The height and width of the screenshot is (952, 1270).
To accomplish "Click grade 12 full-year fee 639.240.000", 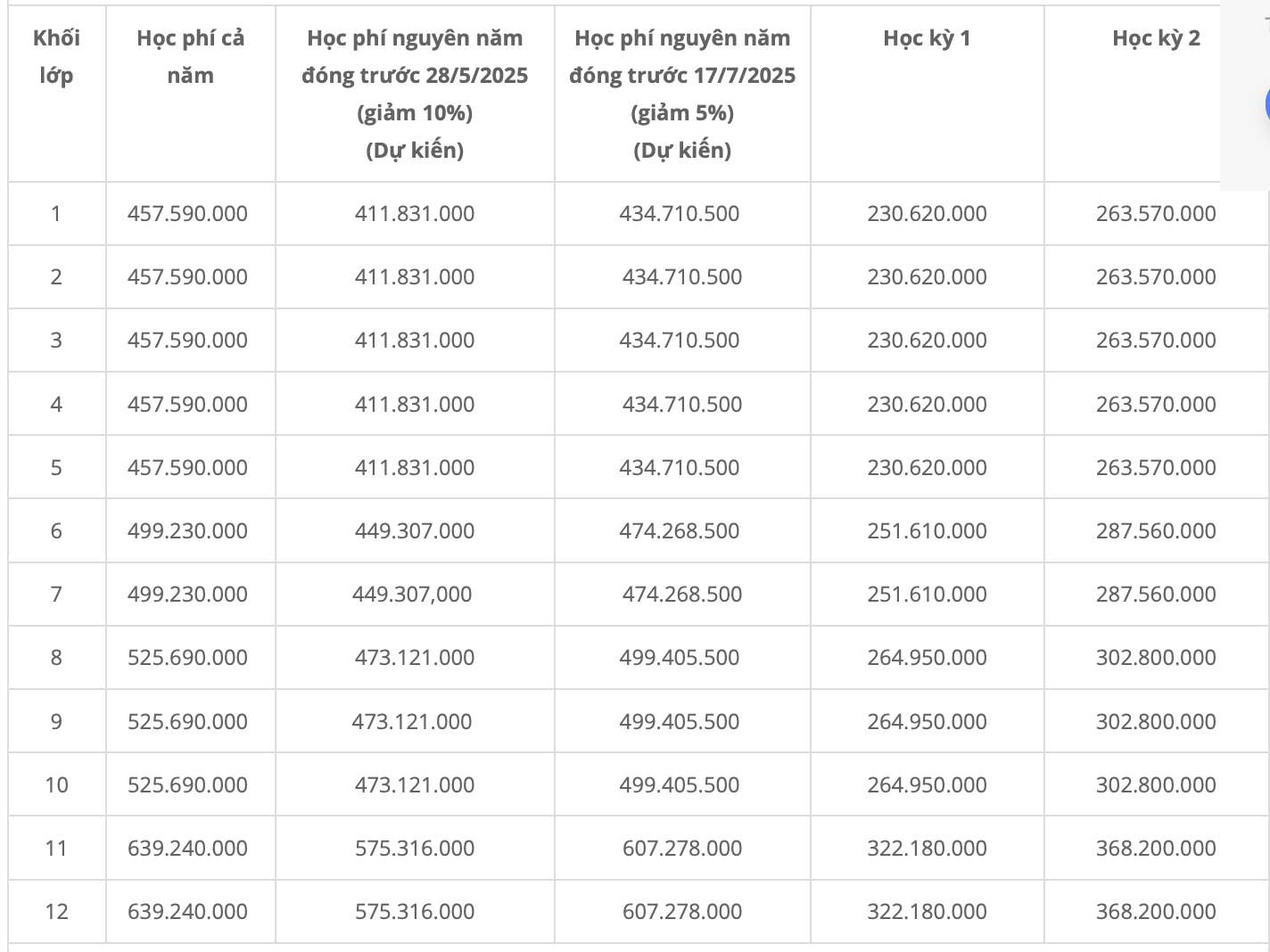I will tap(187, 912).
